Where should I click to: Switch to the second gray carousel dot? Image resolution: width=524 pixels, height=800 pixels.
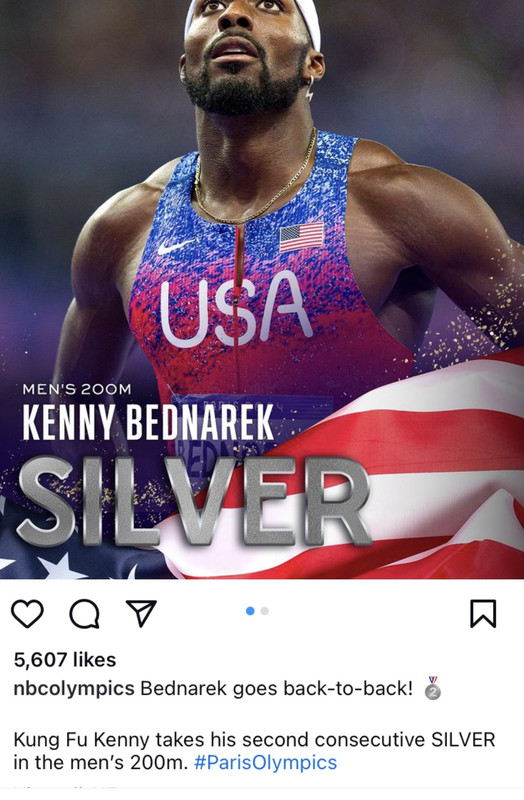[x=264, y=611]
